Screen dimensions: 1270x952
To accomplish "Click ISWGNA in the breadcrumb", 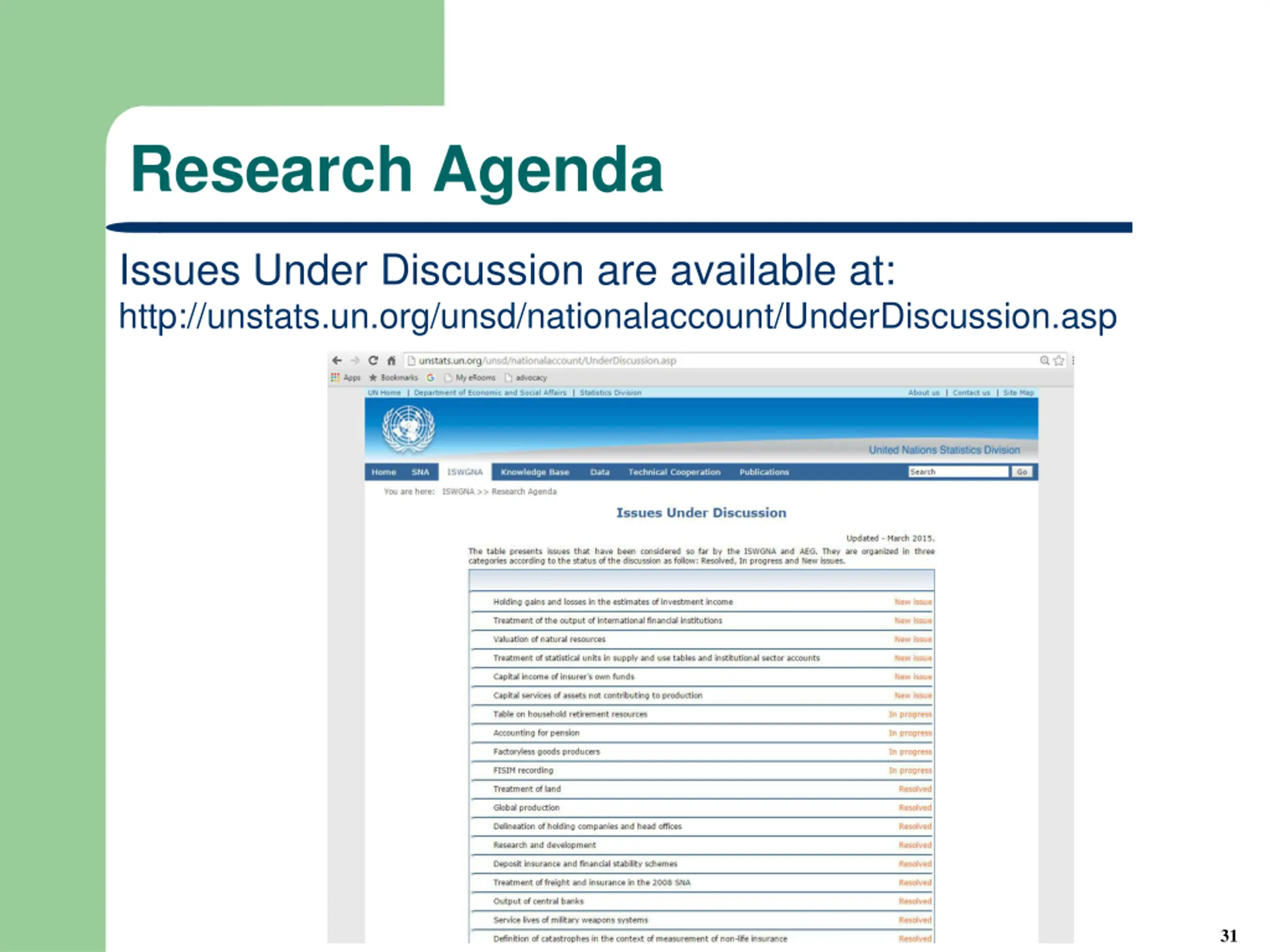I will [x=458, y=492].
